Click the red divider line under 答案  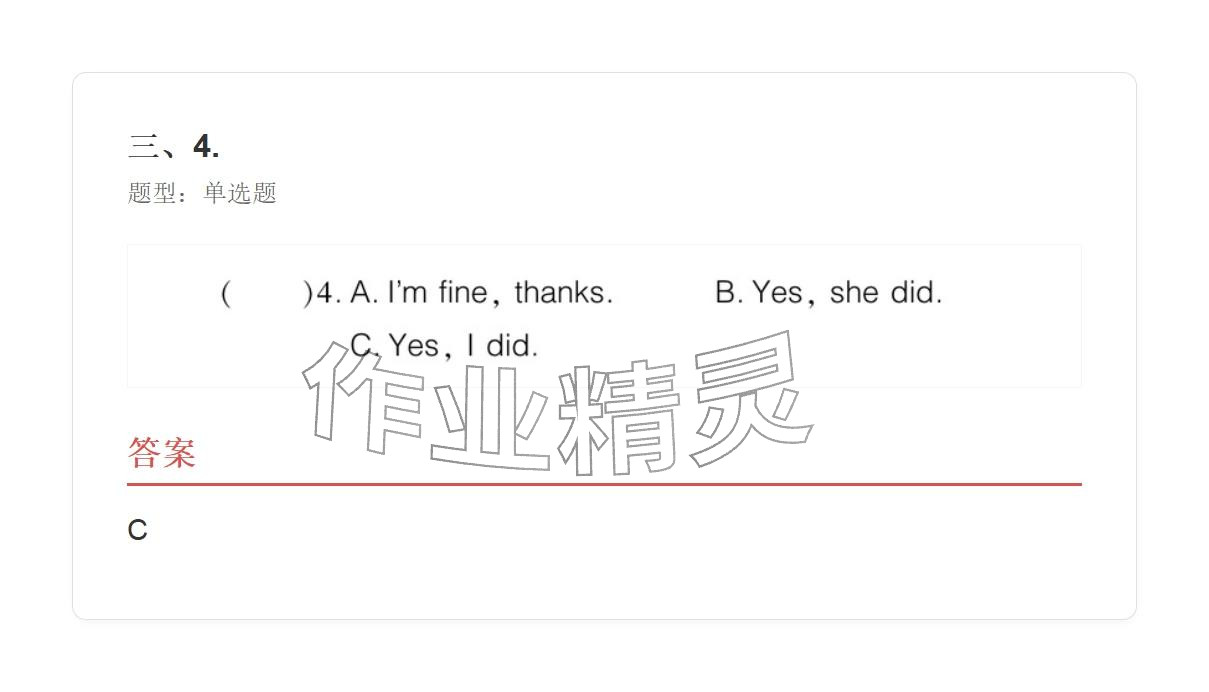pos(604,484)
